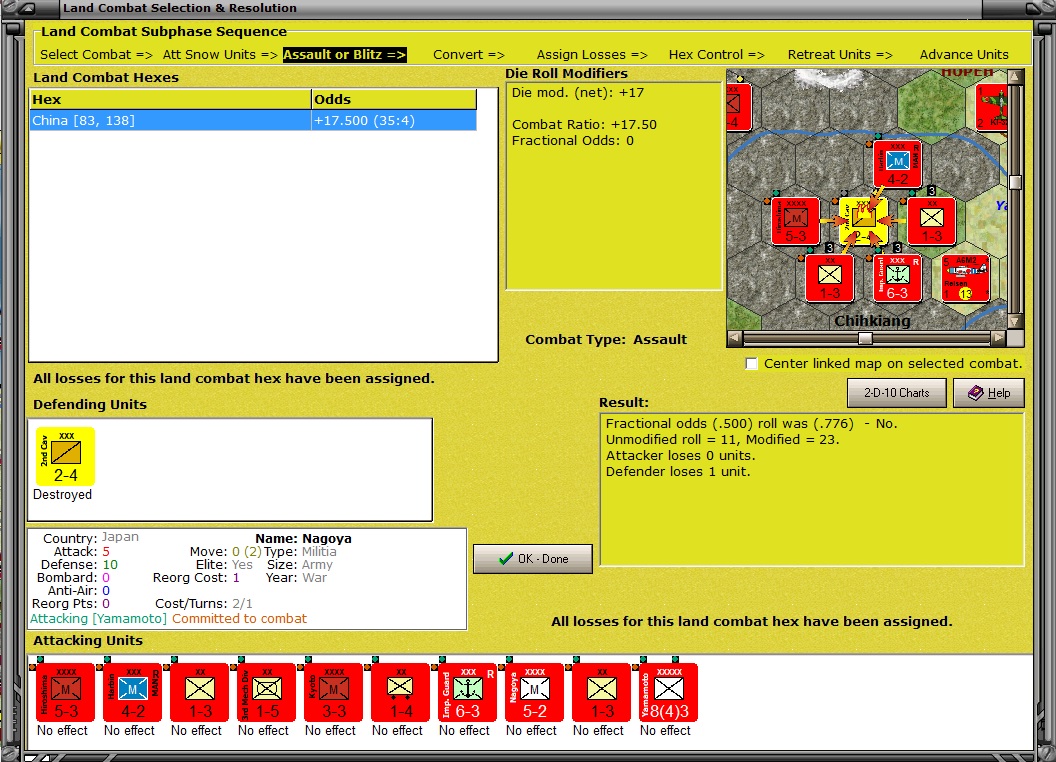
Task: Click the Defender loses 1 unit line
Action: pyautogui.click(x=678, y=472)
